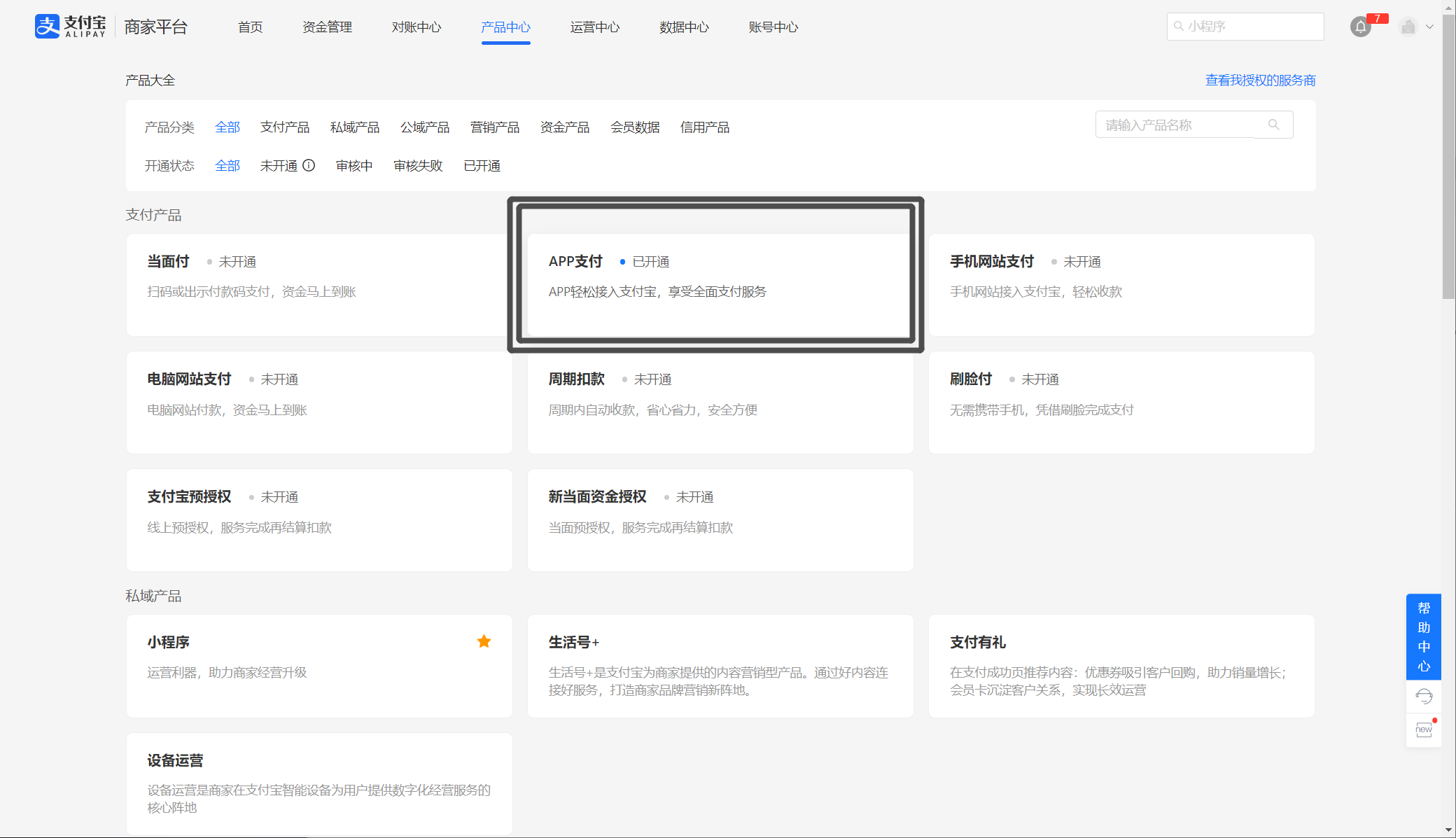
Task: Open the 小程序 product title
Action: (168, 642)
